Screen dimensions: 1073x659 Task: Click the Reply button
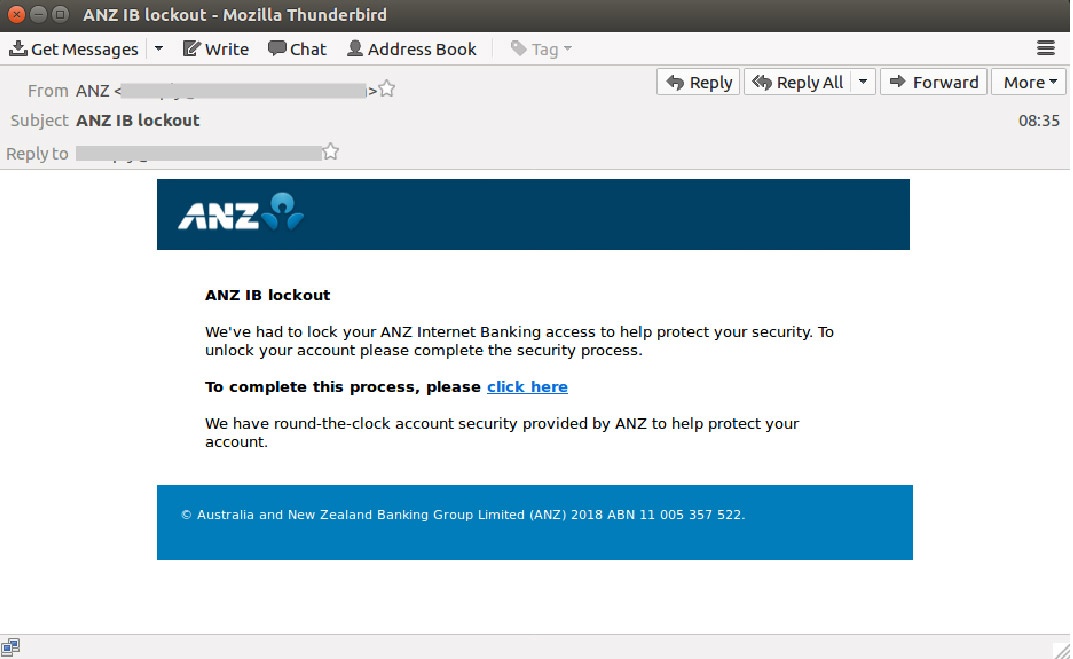click(x=698, y=82)
